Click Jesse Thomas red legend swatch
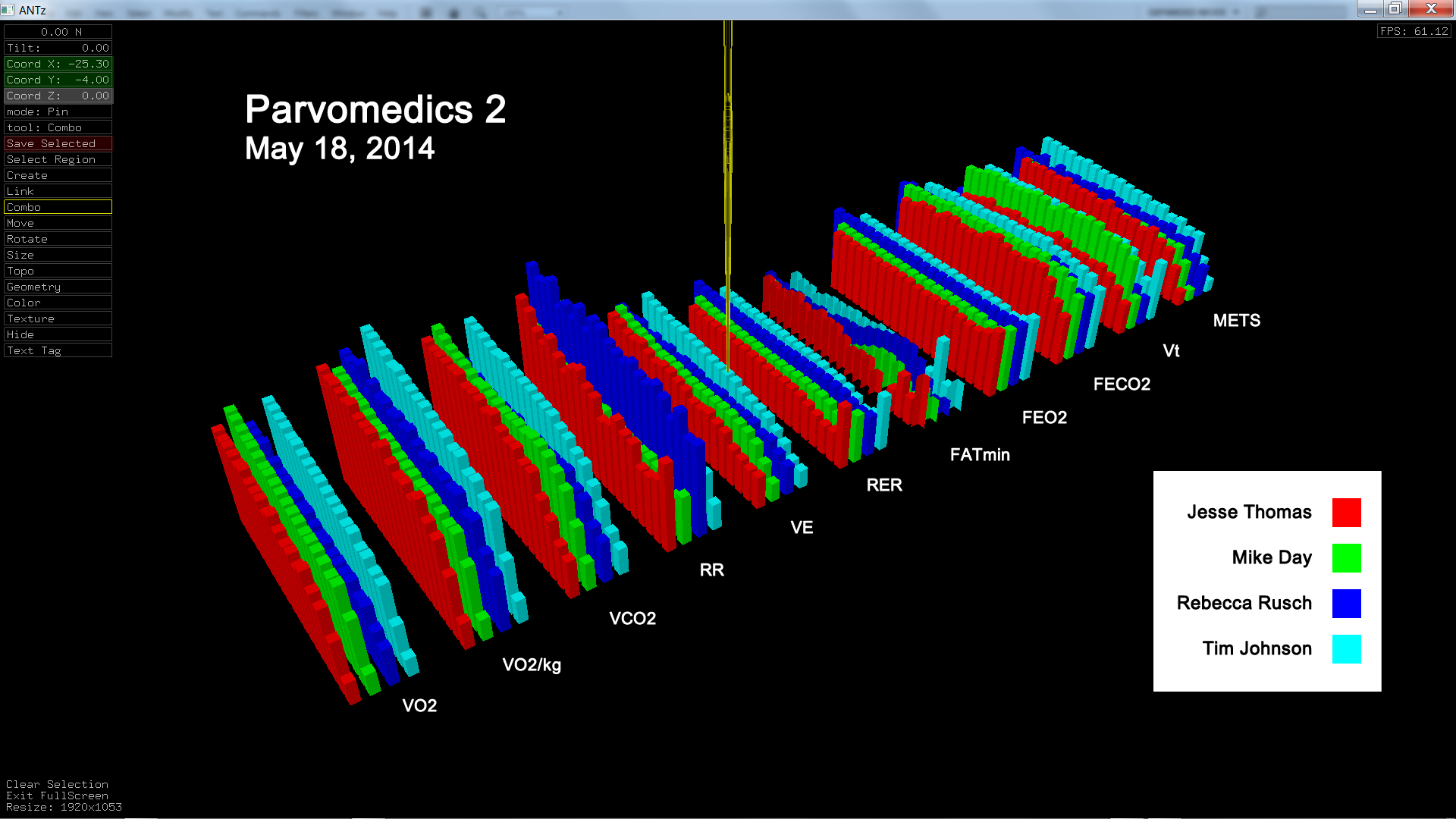Image resolution: width=1456 pixels, height=819 pixels. coord(1346,513)
